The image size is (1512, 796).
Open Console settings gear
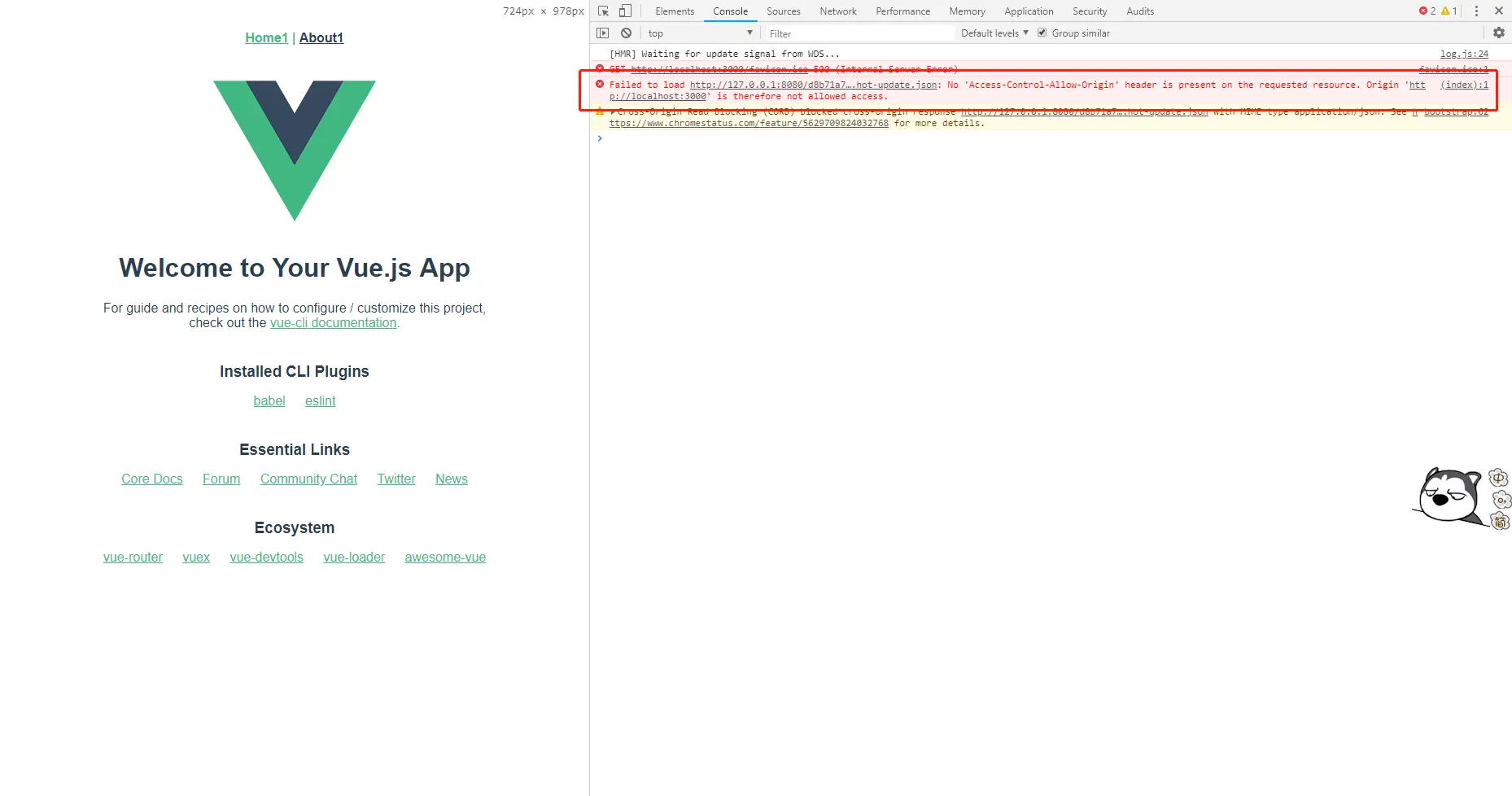pos(1499,33)
